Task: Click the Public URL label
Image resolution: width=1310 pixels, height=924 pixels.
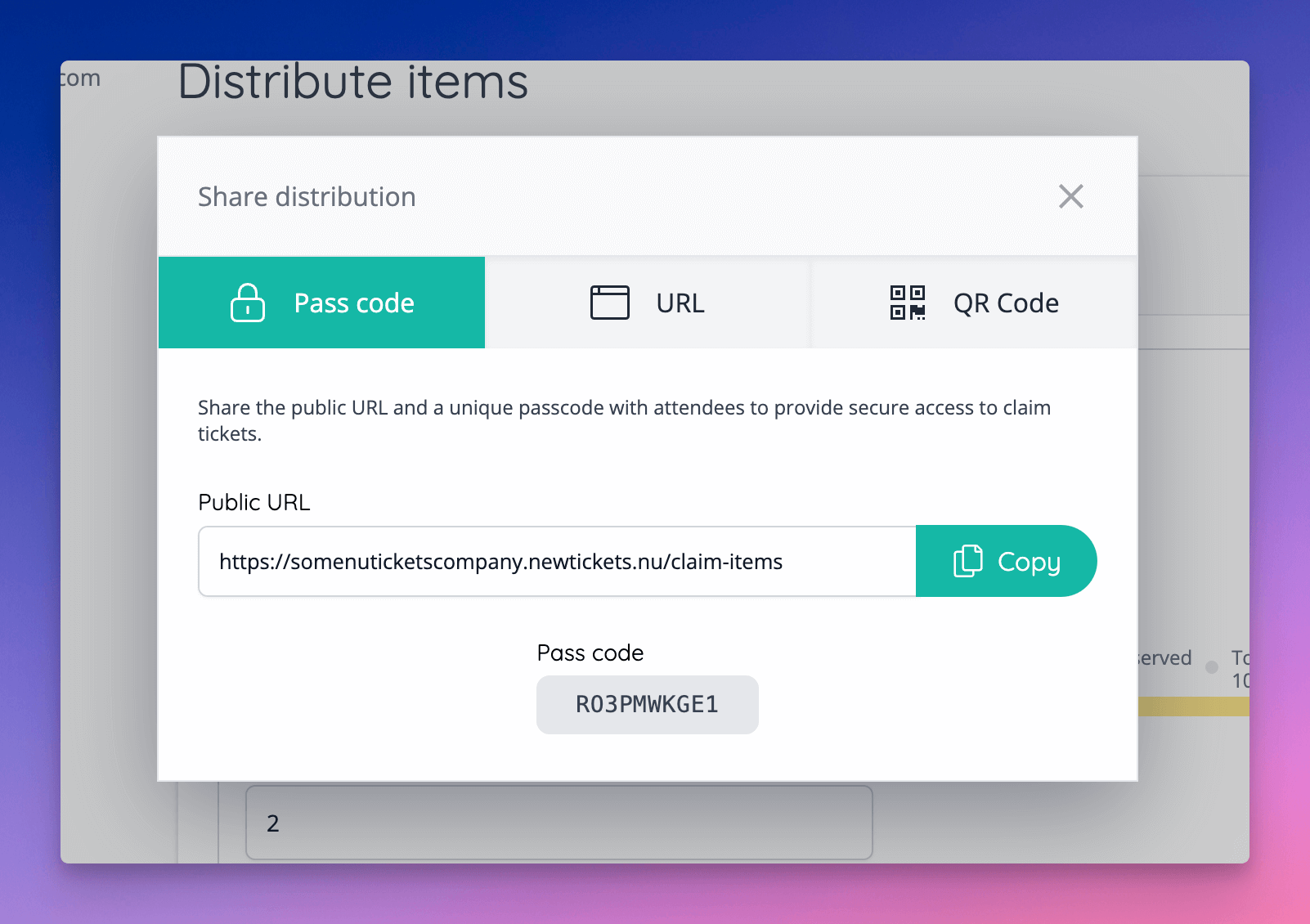Action: click(x=253, y=502)
